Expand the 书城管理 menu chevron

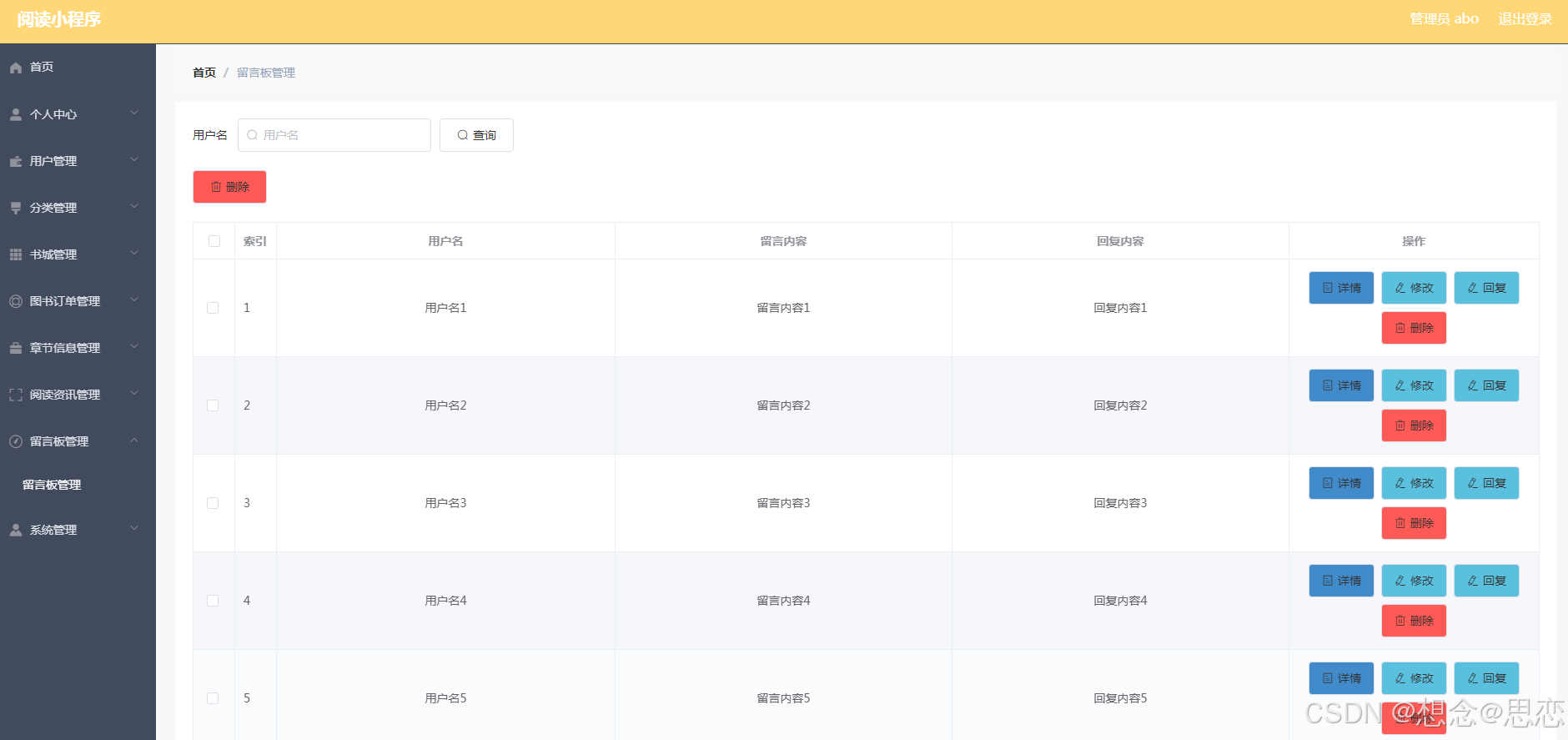point(134,253)
